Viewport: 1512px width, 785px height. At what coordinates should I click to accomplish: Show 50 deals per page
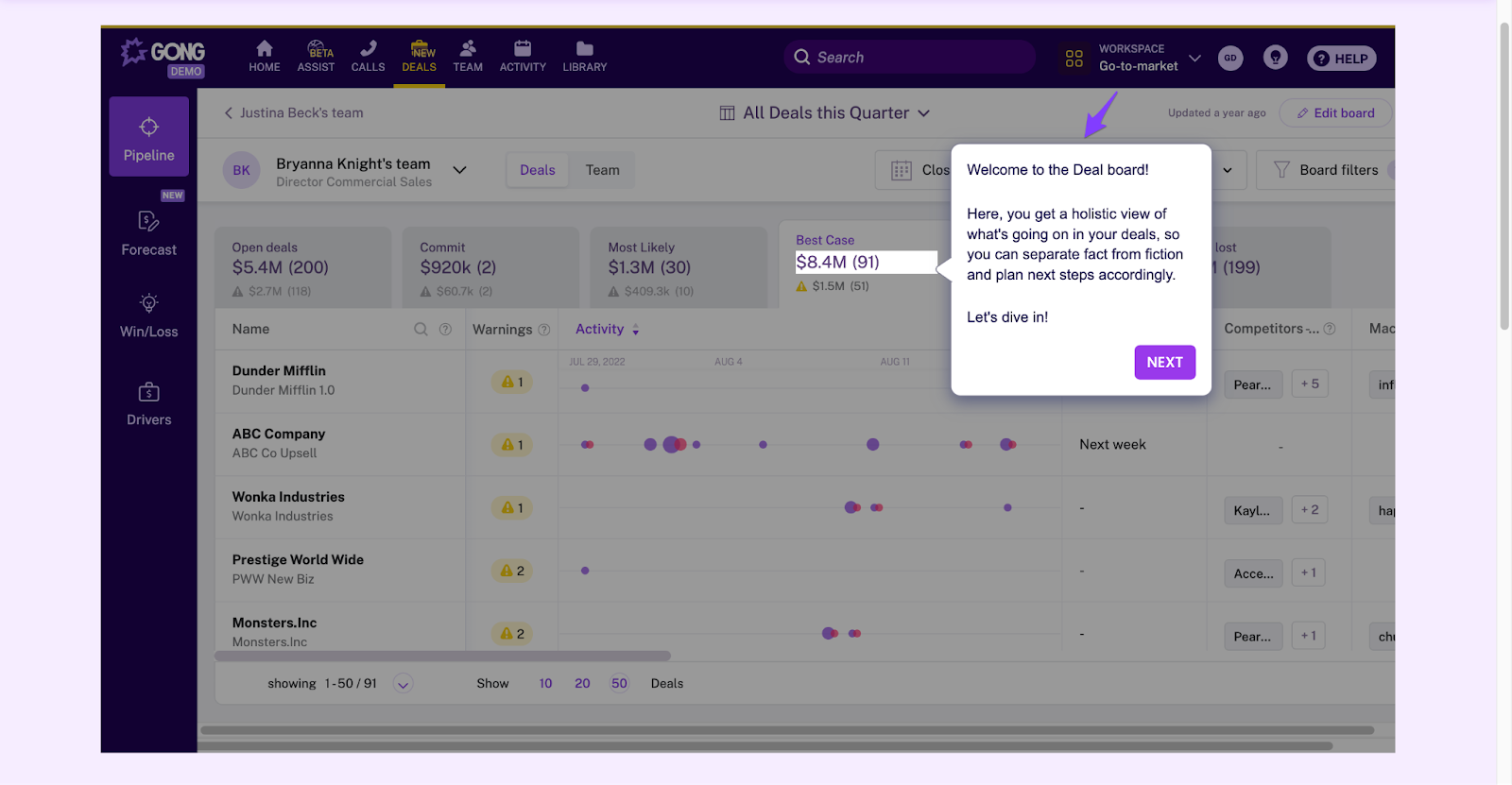coord(619,683)
